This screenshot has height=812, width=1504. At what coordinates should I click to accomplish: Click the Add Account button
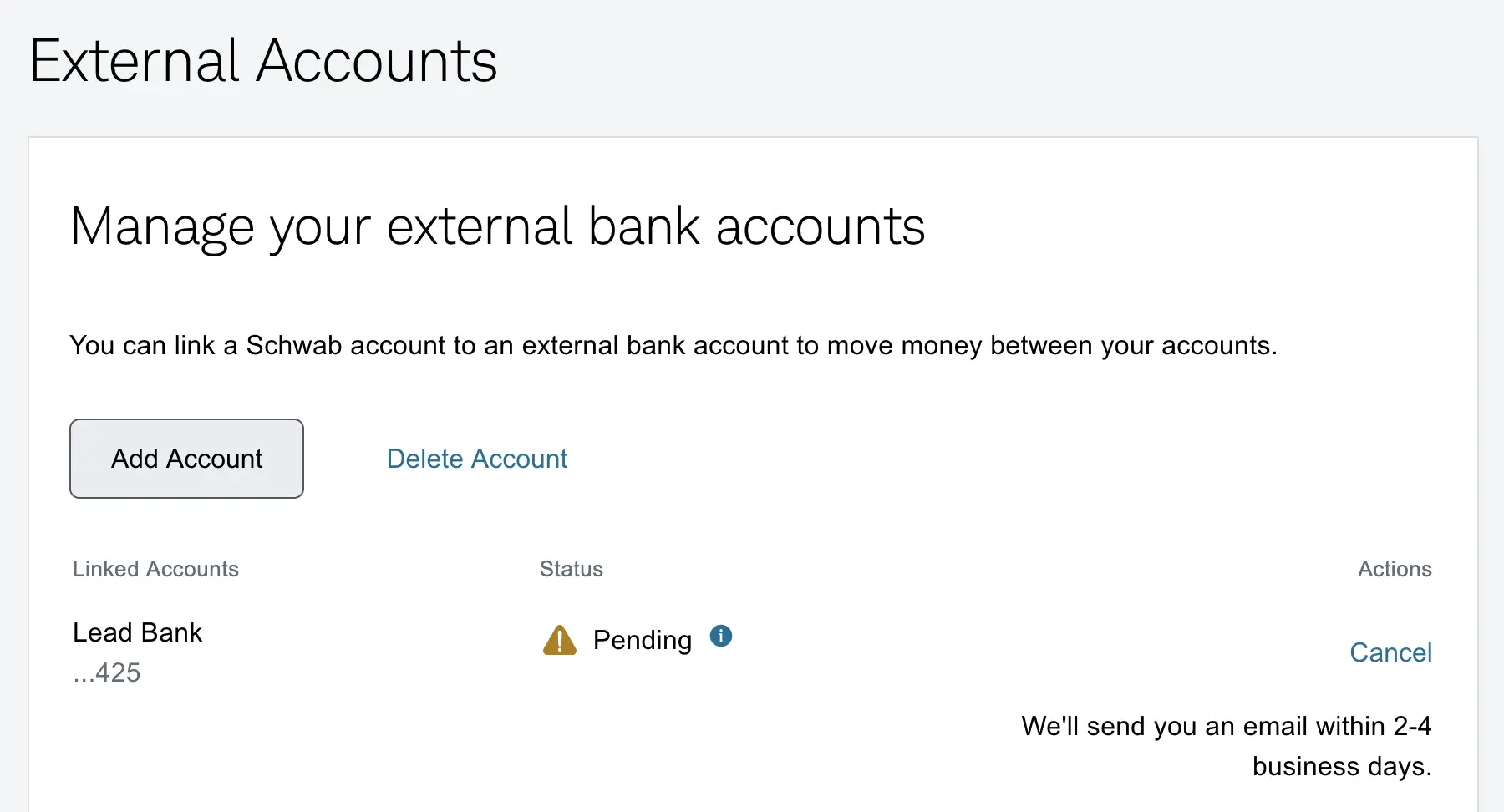pyautogui.click(x=186, y=459)
